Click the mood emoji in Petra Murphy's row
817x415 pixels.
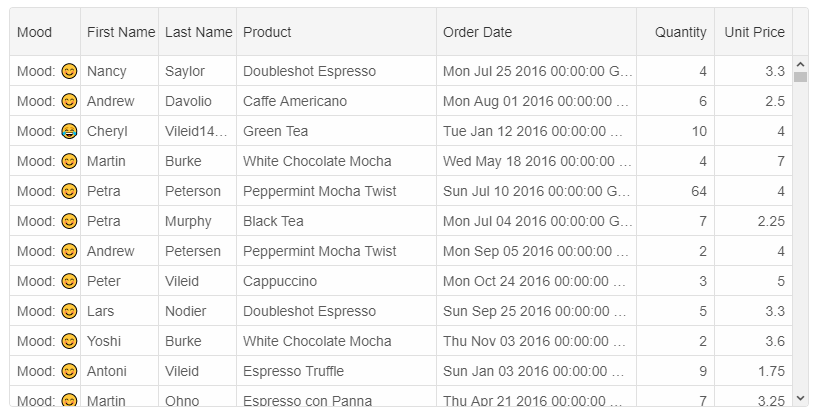69,221
